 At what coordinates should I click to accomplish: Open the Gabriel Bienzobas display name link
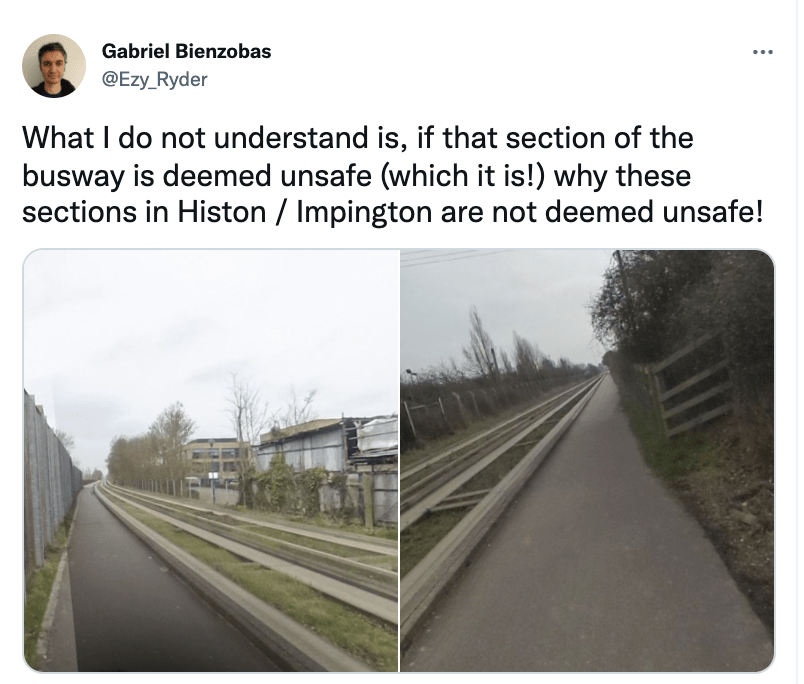[187, 52]
